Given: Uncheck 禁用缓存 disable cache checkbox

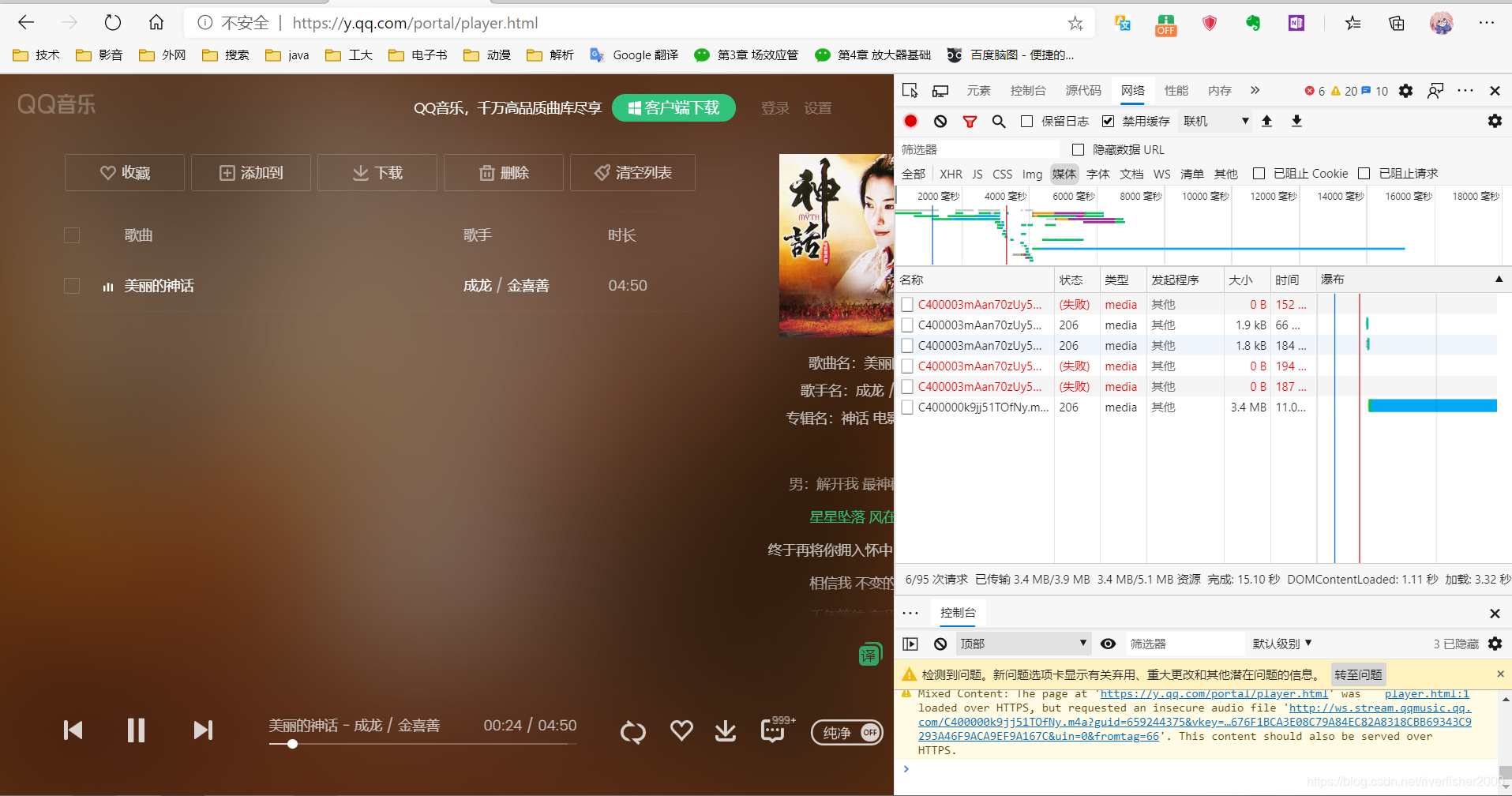Looking at the screenshot, I should click(x=1108, y=121).
